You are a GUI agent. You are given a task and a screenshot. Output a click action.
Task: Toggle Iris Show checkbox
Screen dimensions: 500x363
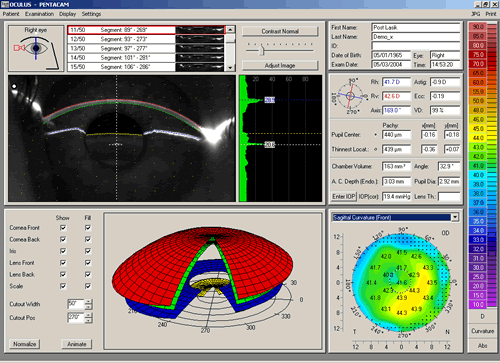[x=63, y=251]
